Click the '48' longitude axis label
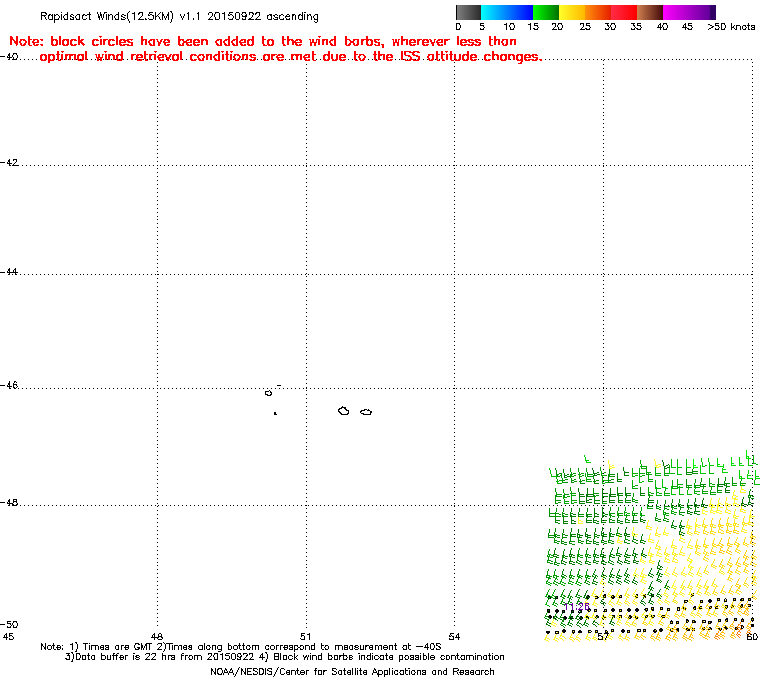 pos(157,636)
